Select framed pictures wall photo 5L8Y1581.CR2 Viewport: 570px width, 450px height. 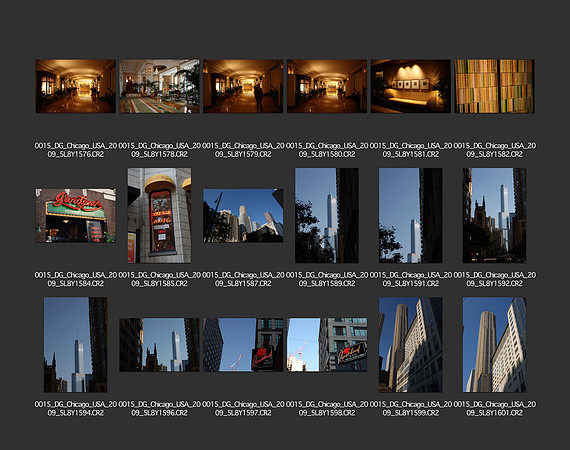[410, 86]
